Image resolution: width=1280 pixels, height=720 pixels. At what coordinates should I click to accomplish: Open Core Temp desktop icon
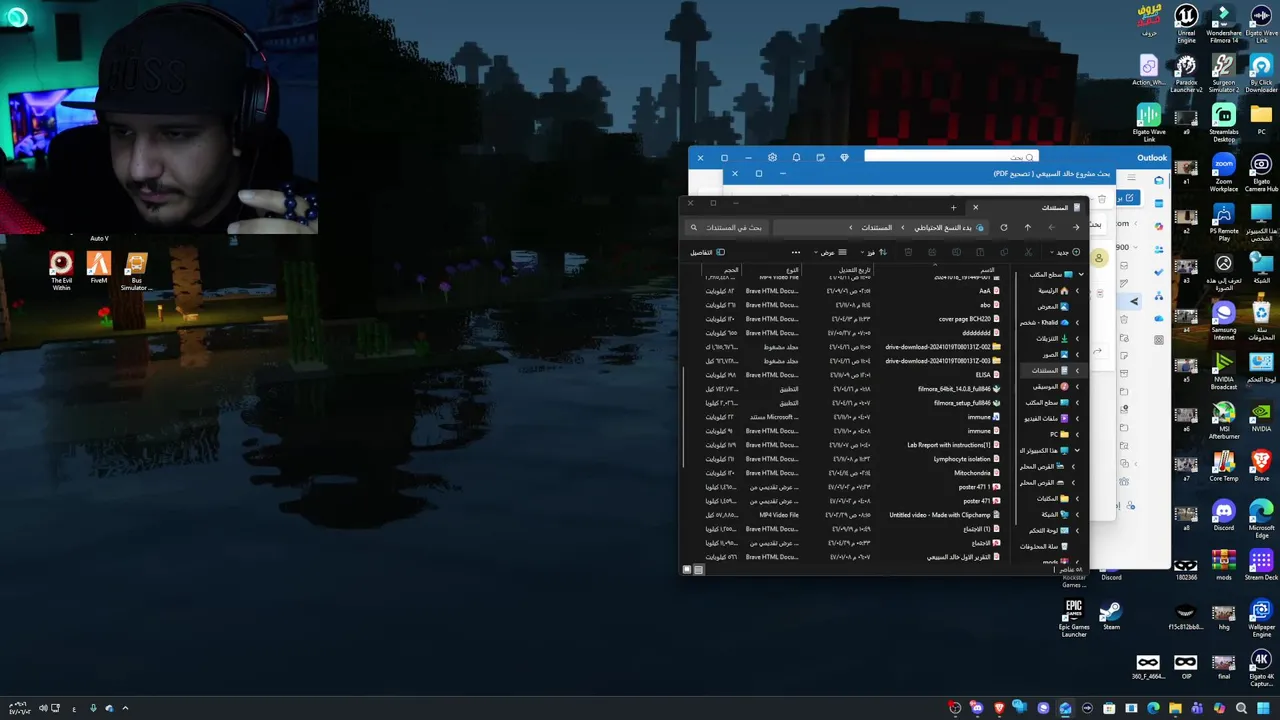click(1223, 466)
